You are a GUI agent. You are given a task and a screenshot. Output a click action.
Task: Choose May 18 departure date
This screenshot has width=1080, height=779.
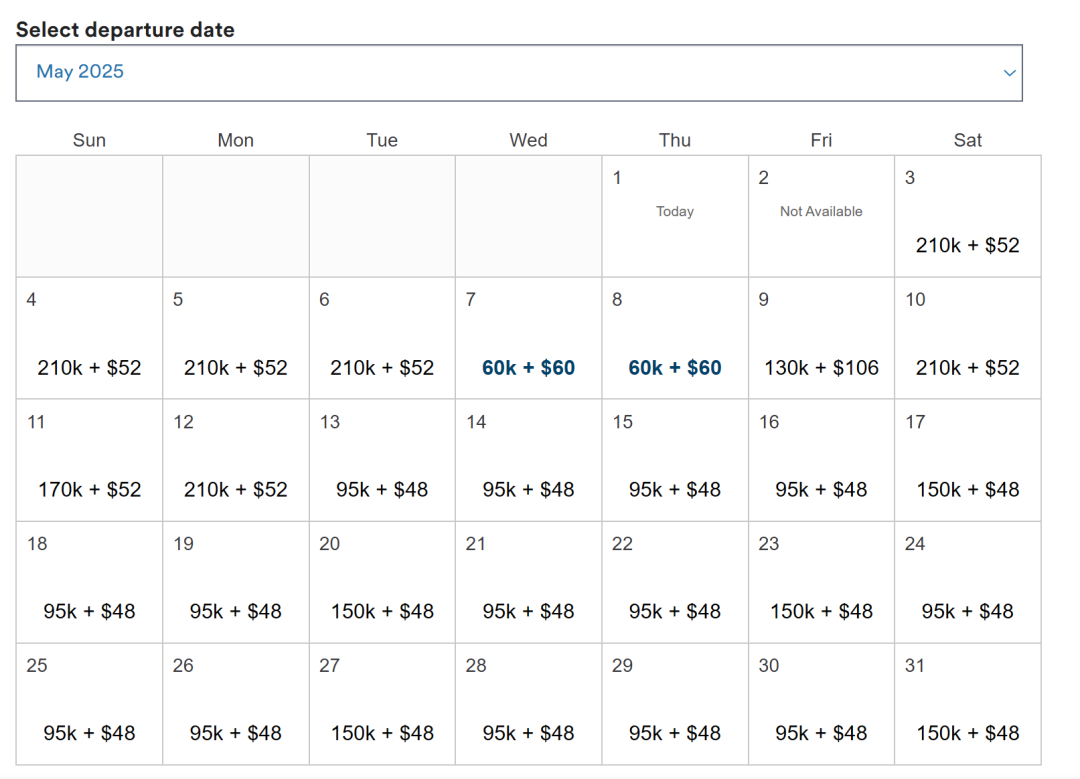[x=90, y=582]
